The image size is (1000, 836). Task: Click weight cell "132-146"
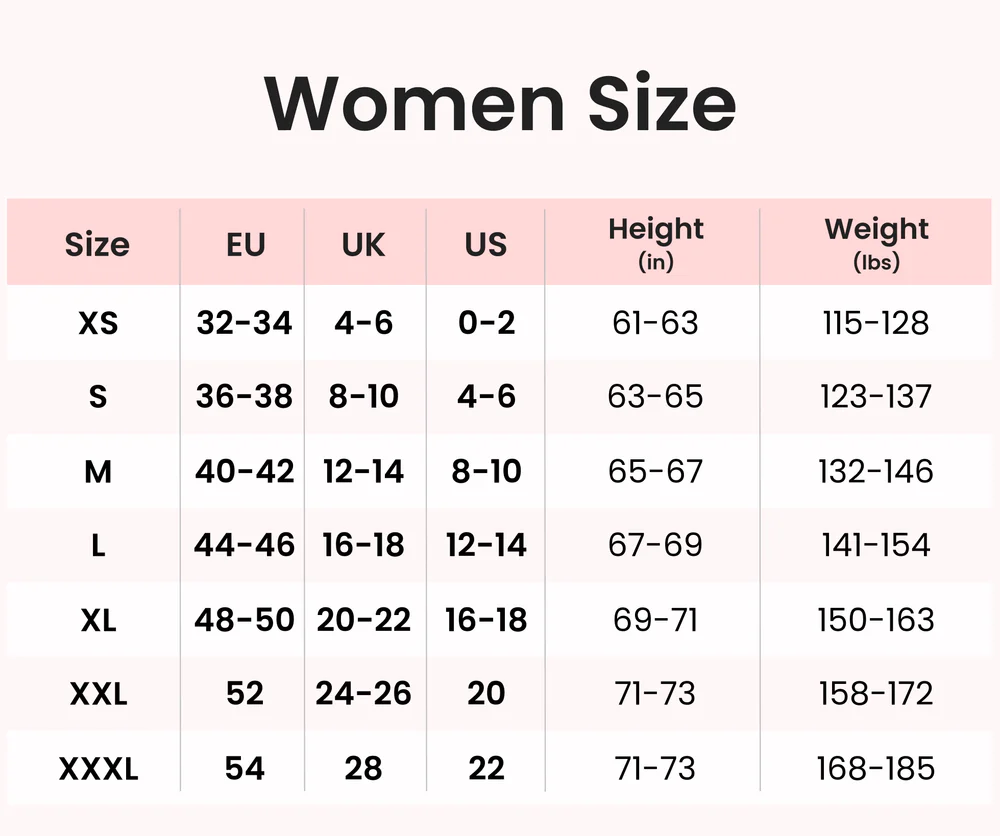tap(876, 471)
